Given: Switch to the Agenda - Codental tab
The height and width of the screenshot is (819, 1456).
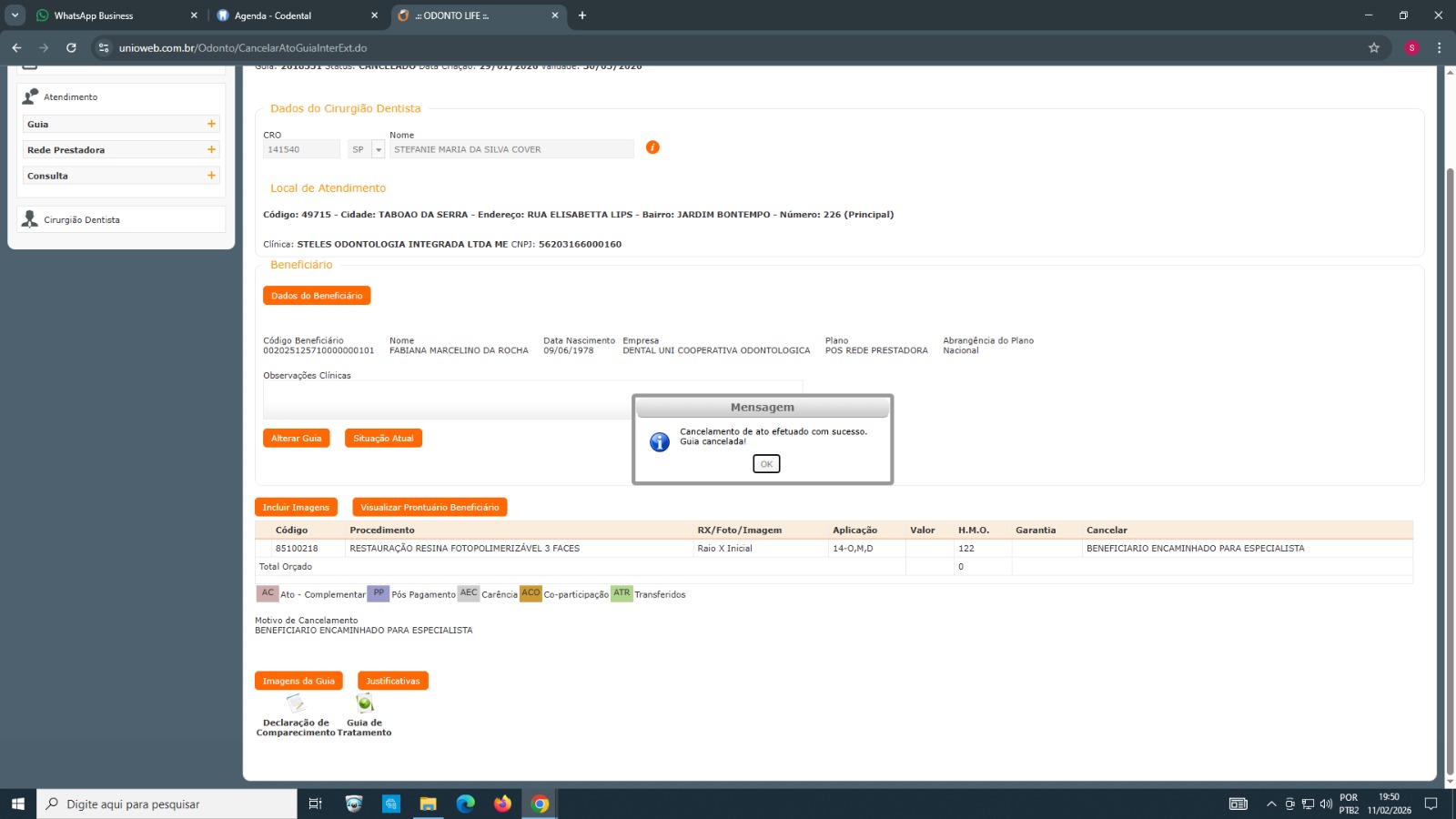Looking at the screenshot, I should tap(297, 15).
